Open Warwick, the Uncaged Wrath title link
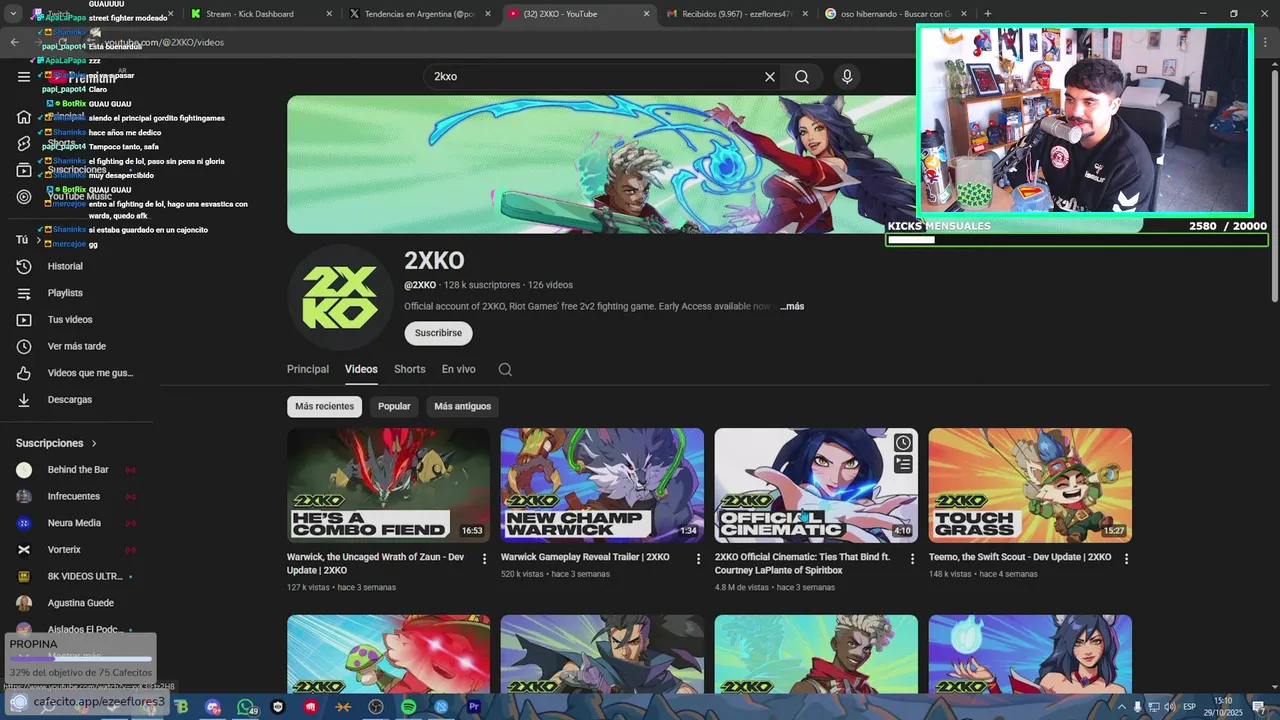The width and height of the screenshot is (1280, 720). click(375, 563)
